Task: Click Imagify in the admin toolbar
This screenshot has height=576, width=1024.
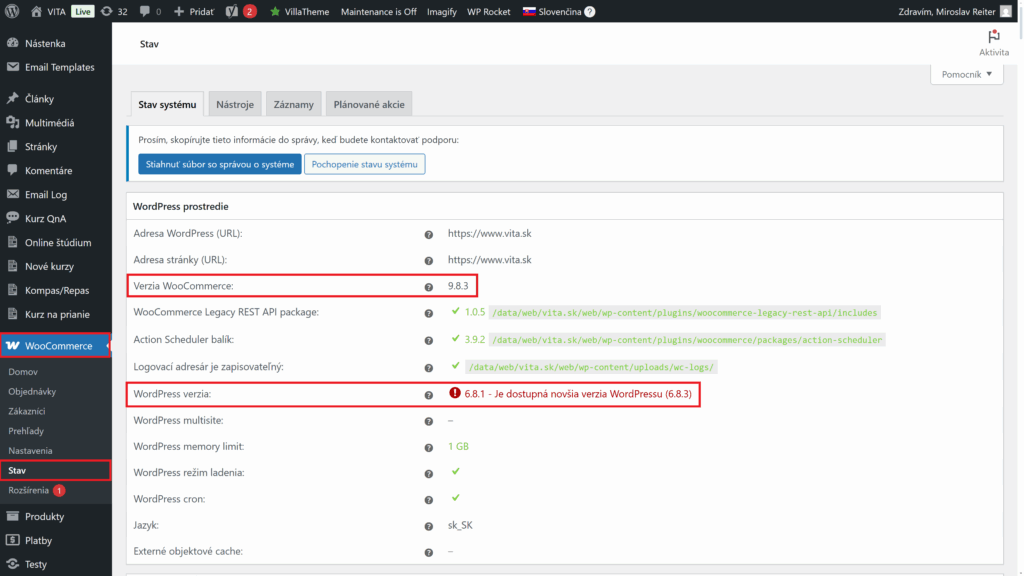Action: 441,11
